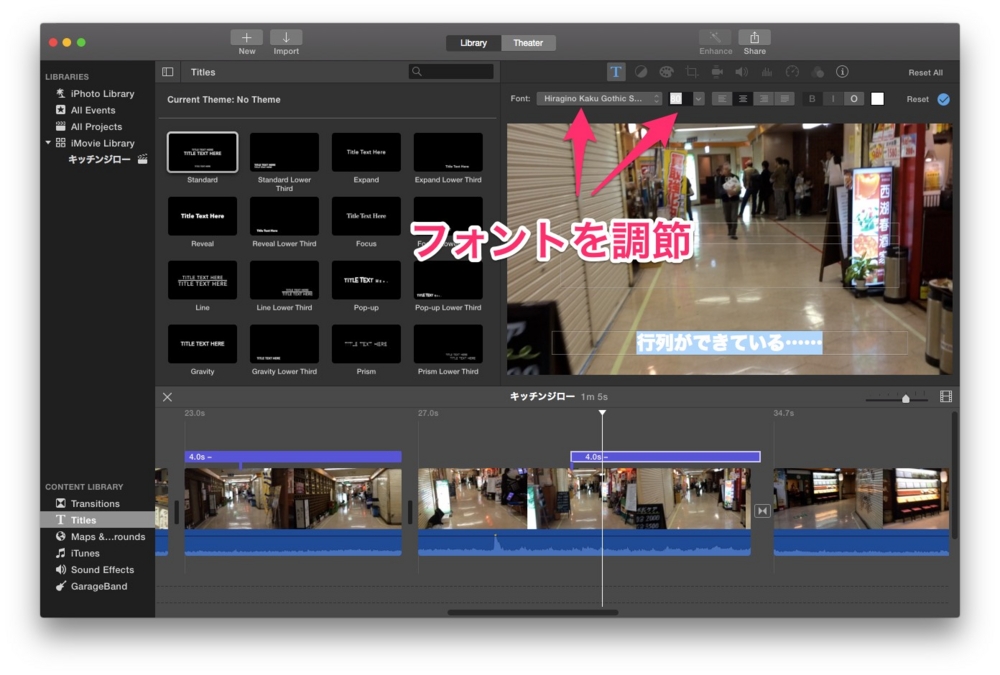Screen dimensions: 1000x675
Task: Select the Gravity title thumbnail
Action: (x=202, y=344)
